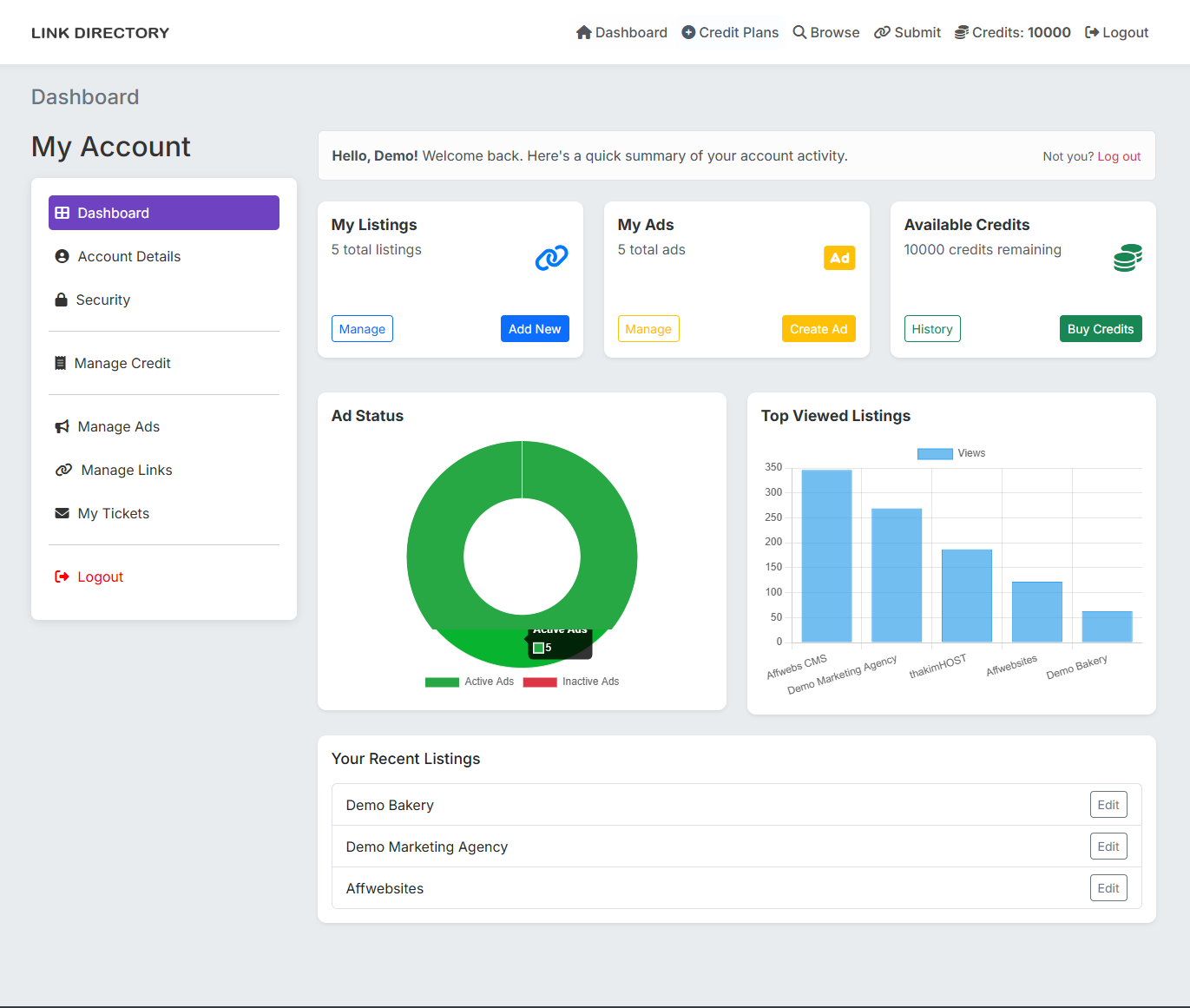The image size is (1190, 1008).
Task: Click the chain link icon next to Submit
Action: click(x=882, y=32)
